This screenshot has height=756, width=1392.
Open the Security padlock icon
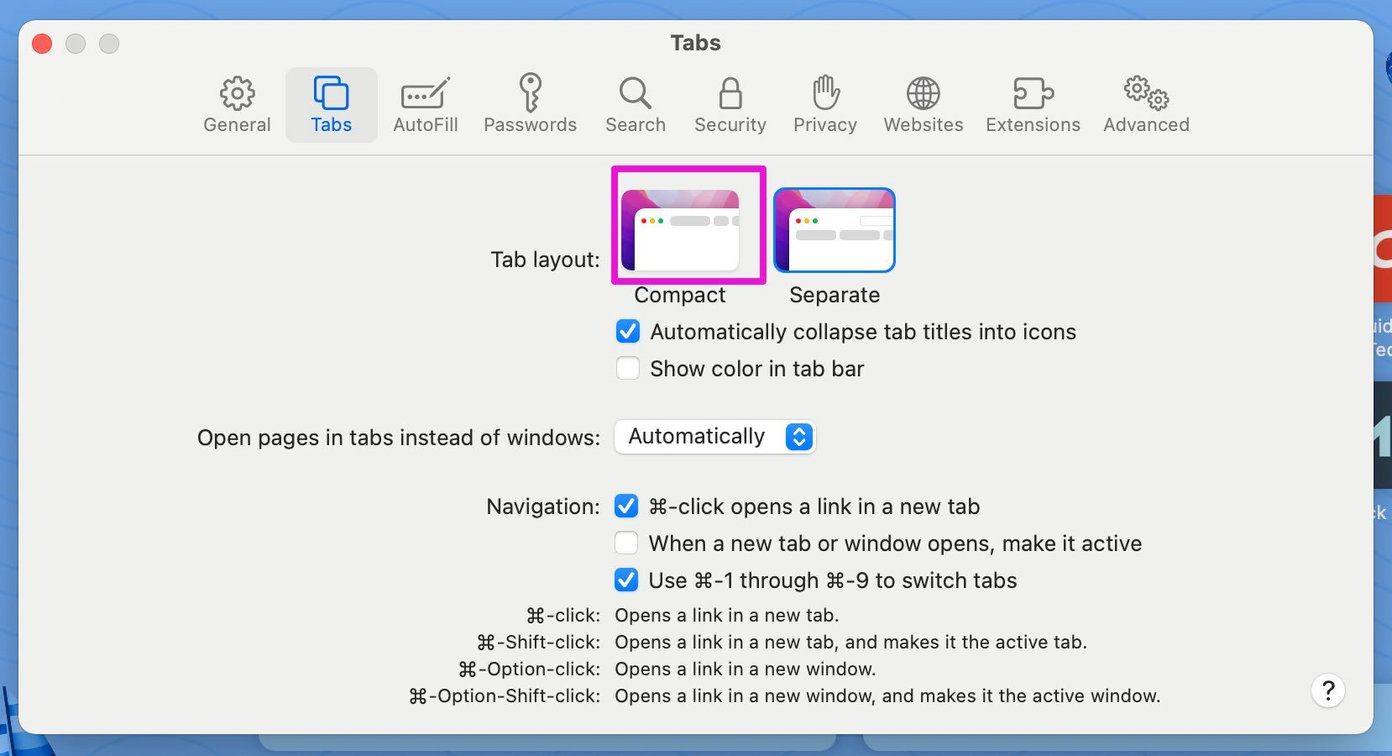[730, 93]
